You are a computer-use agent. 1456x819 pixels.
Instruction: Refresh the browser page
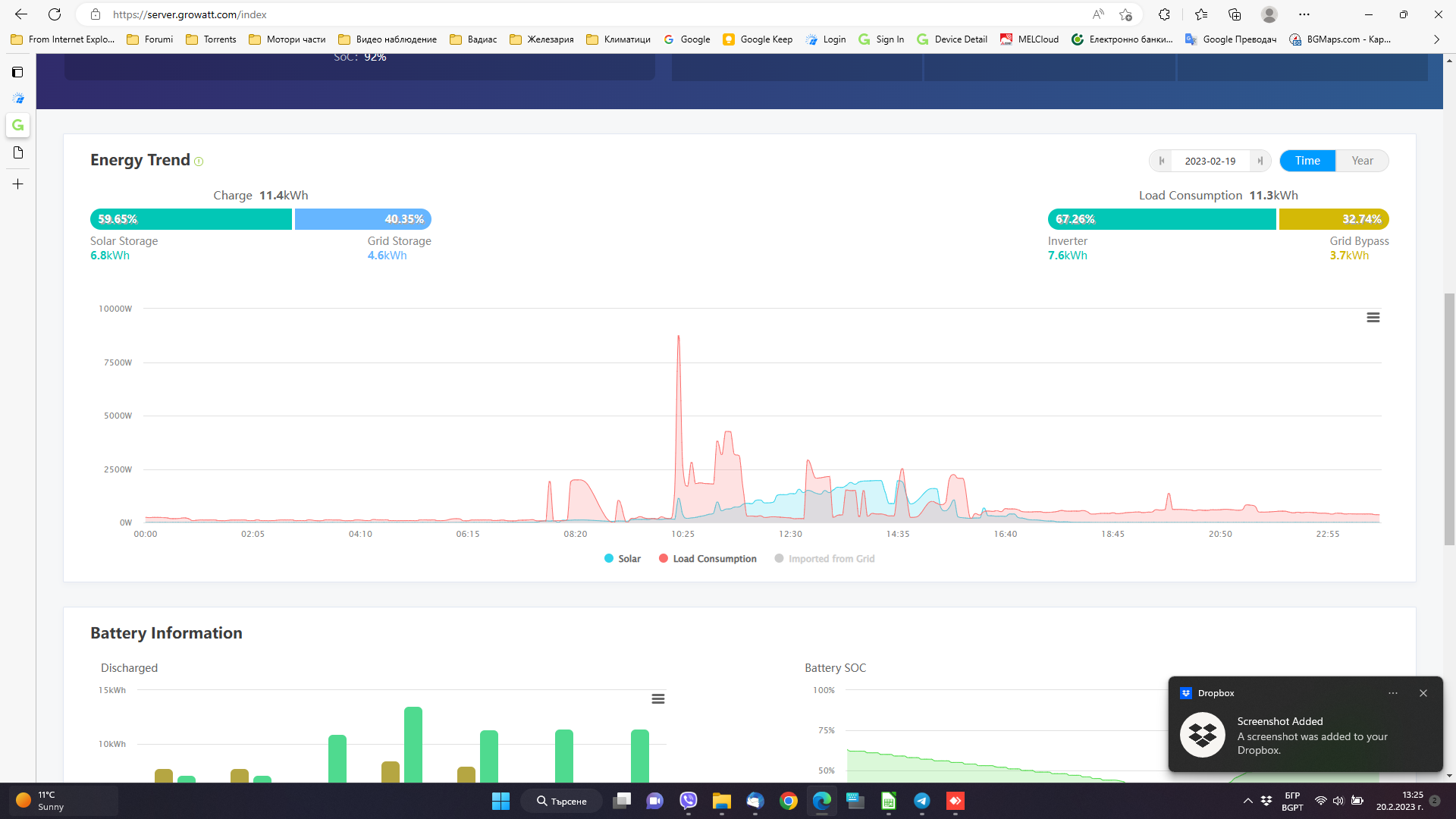[x=55, y=14]
